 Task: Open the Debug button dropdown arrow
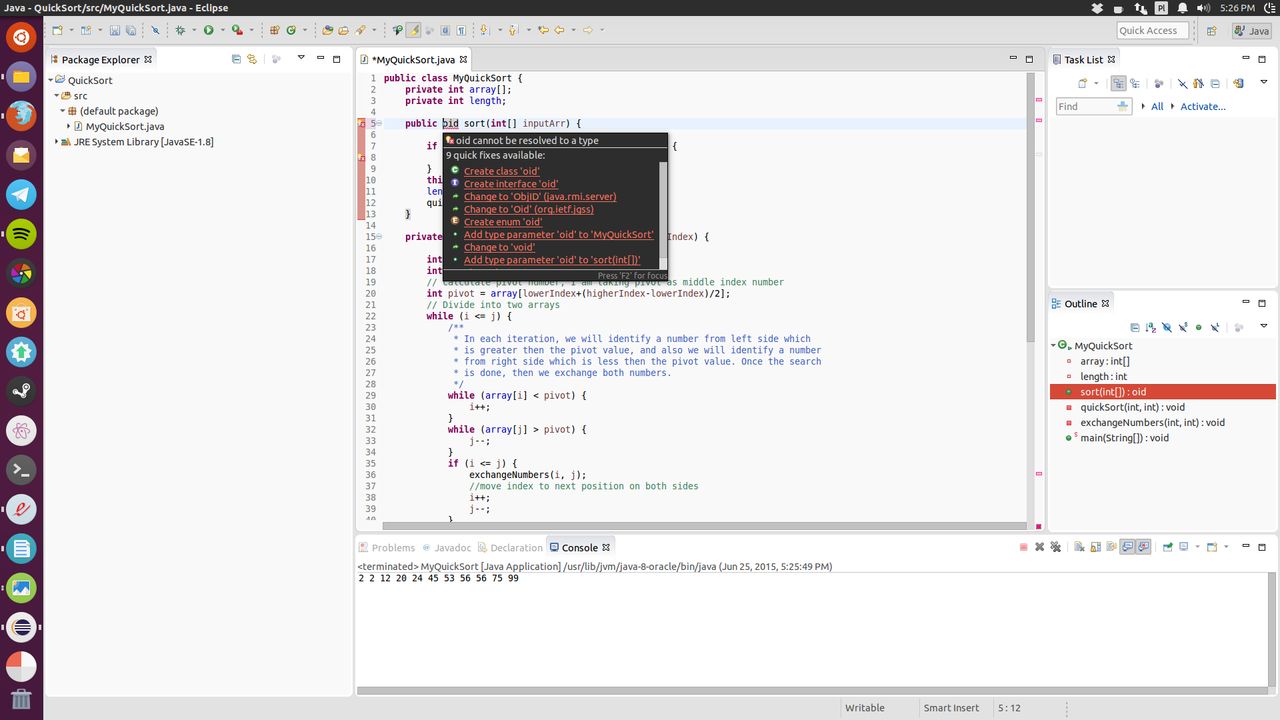194,30
